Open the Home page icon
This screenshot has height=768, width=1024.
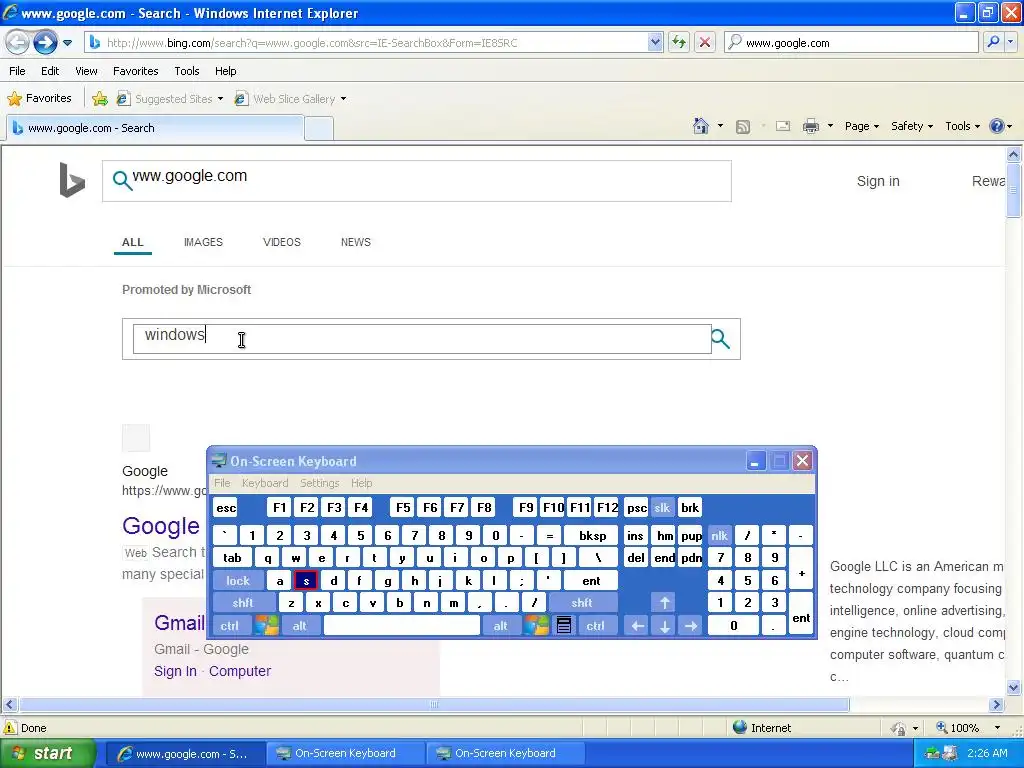(701, 126)
